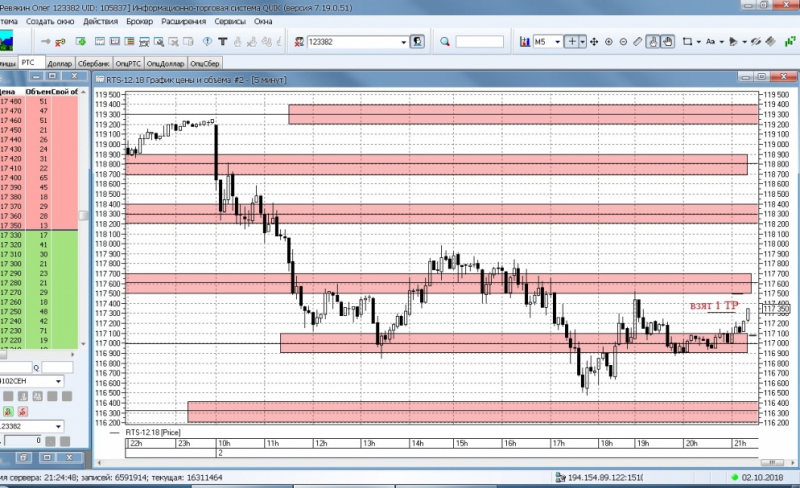The height and width of the screenshot is (488, 800).
Task: Click the order book right scroll arrow
Action: 73,354
